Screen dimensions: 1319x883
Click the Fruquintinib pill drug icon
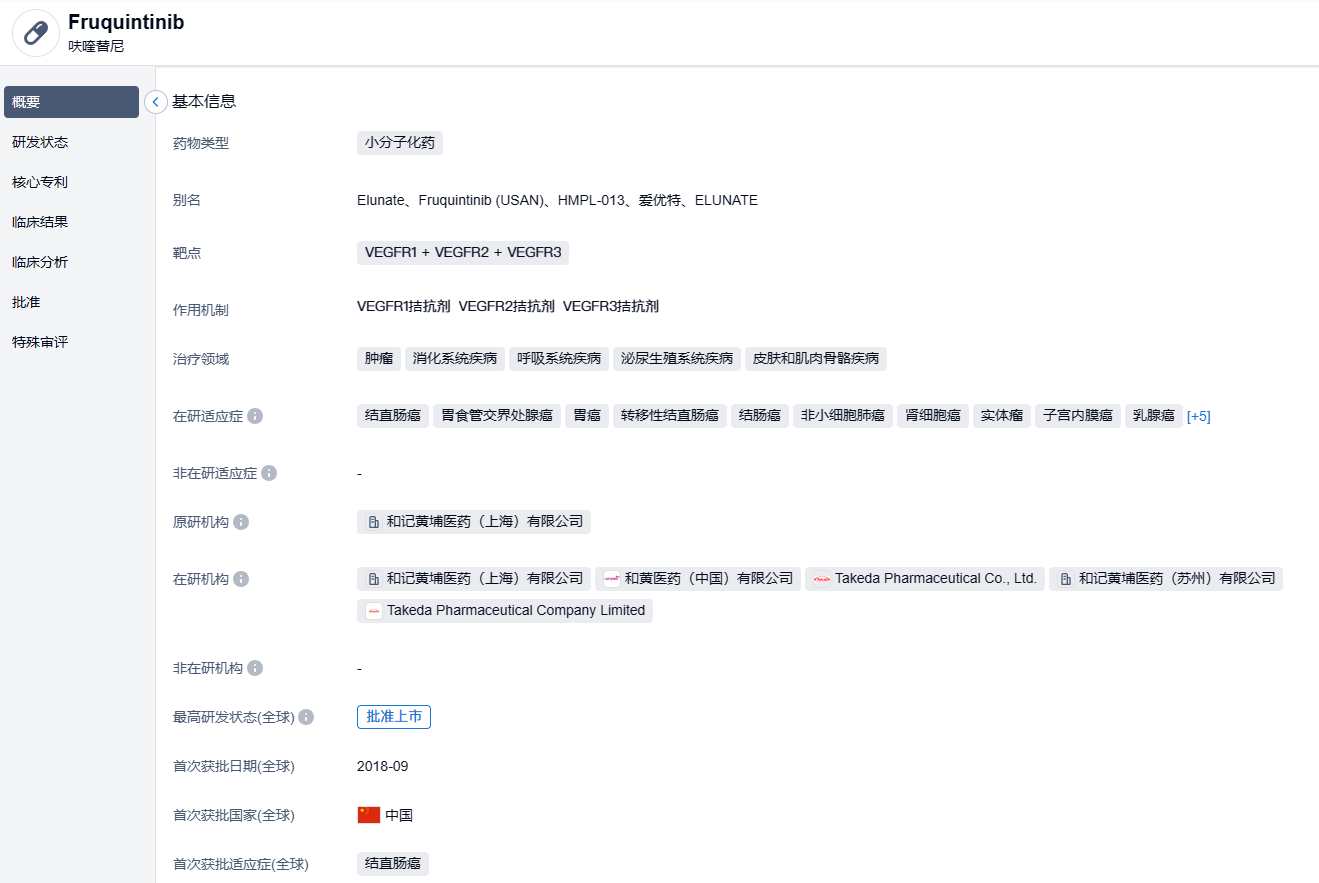pos(36,33)
